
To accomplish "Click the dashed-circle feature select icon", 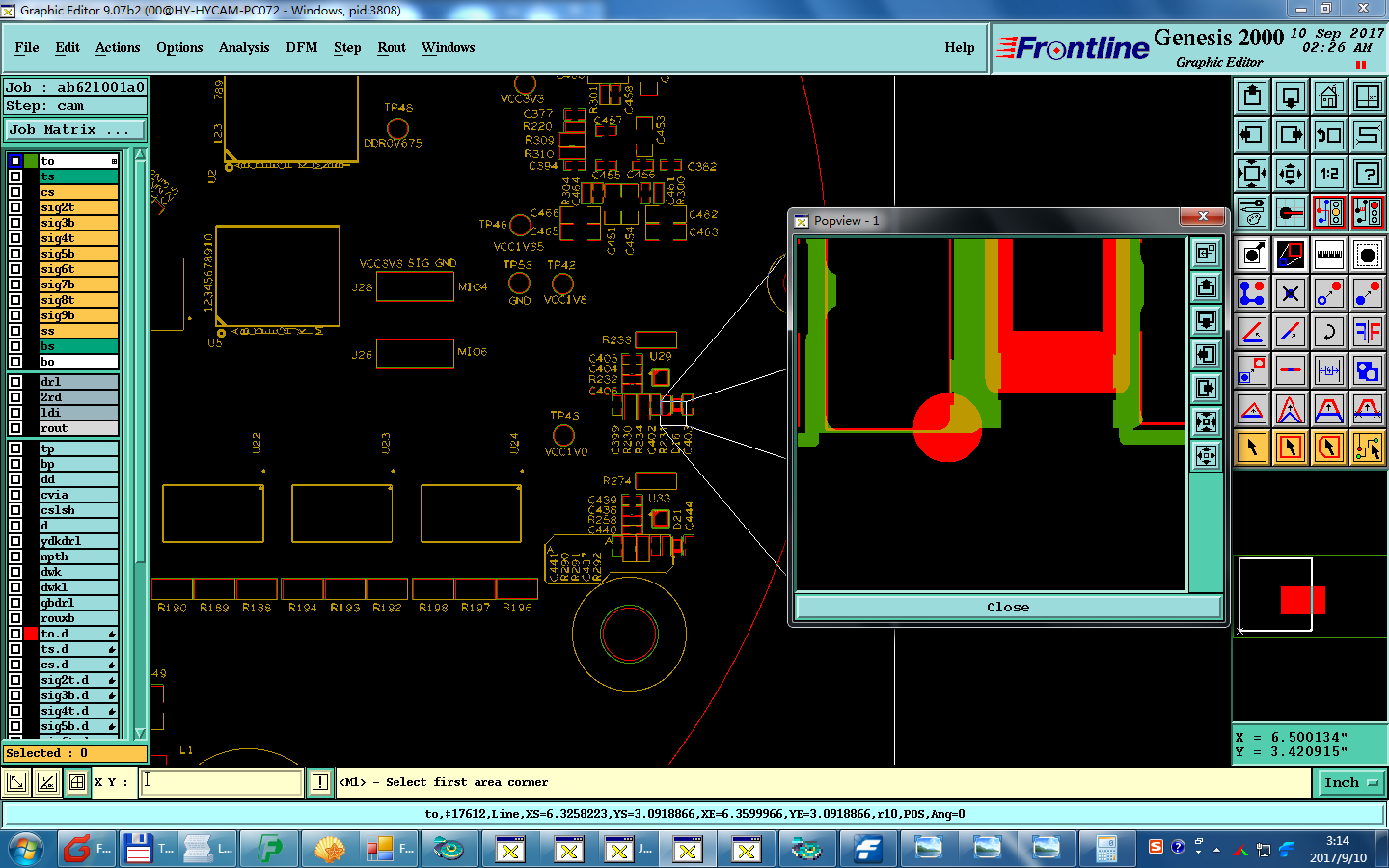I will 1368,255.
